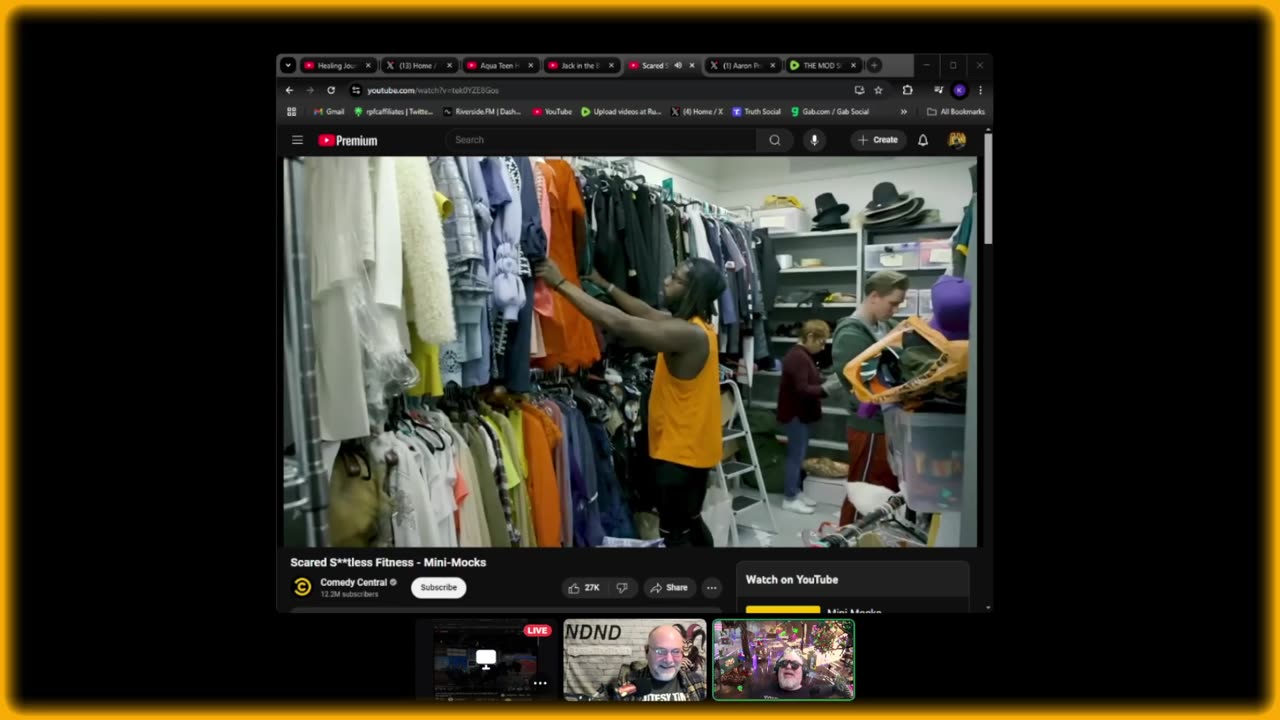Dislike the video
This screenshot has height=720, width=1280.
(x=621, y=588)
